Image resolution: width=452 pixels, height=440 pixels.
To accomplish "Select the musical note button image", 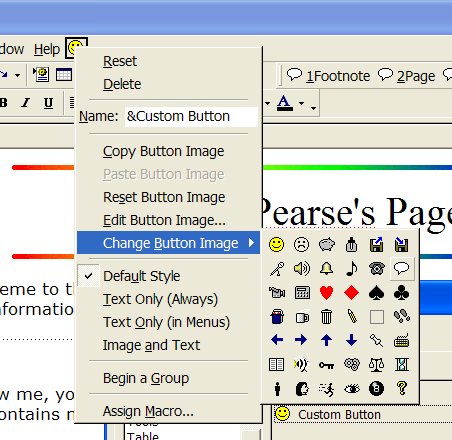I will point(351,268).
